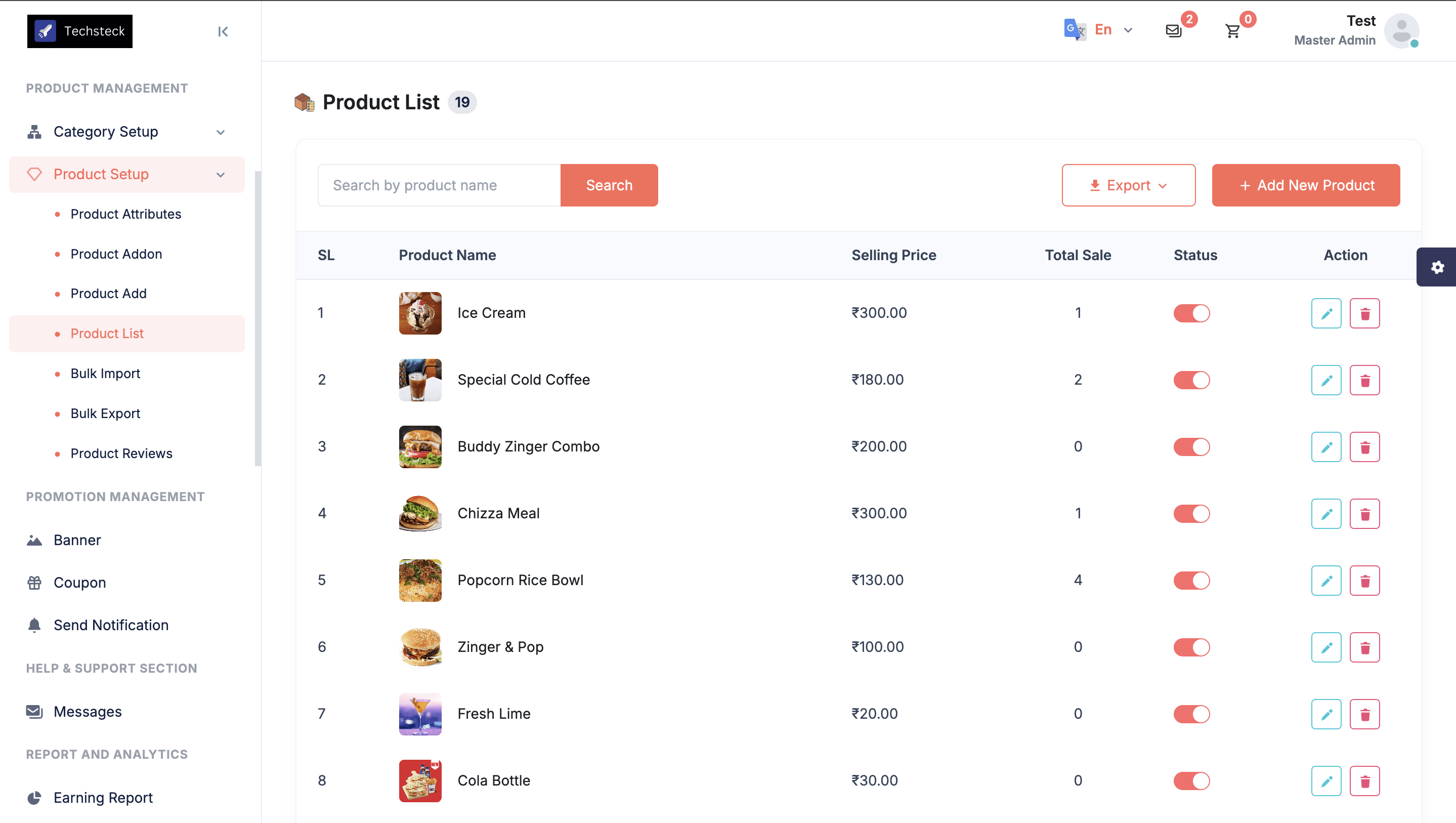Toggle Ice Cream status switch
Image resolution: width=1456 pixels, height=823 pixels.
pyautogui.click(x=1191, y=313)
